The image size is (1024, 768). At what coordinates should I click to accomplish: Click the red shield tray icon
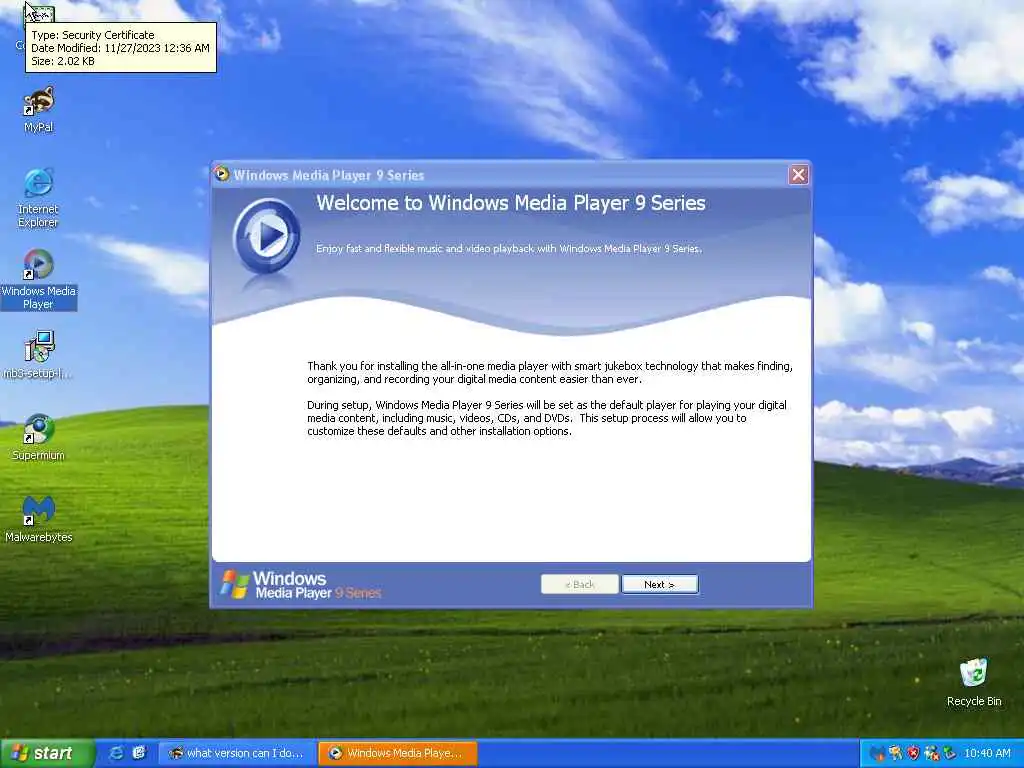[914, 753]
